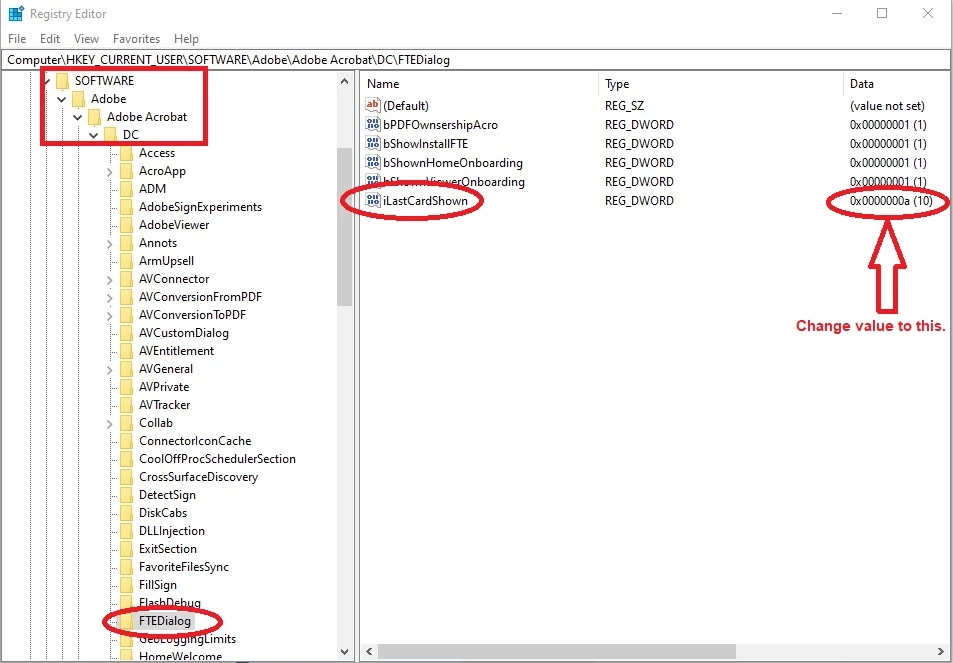
Task: Click the registry path address bar
Action: point(476,60)
